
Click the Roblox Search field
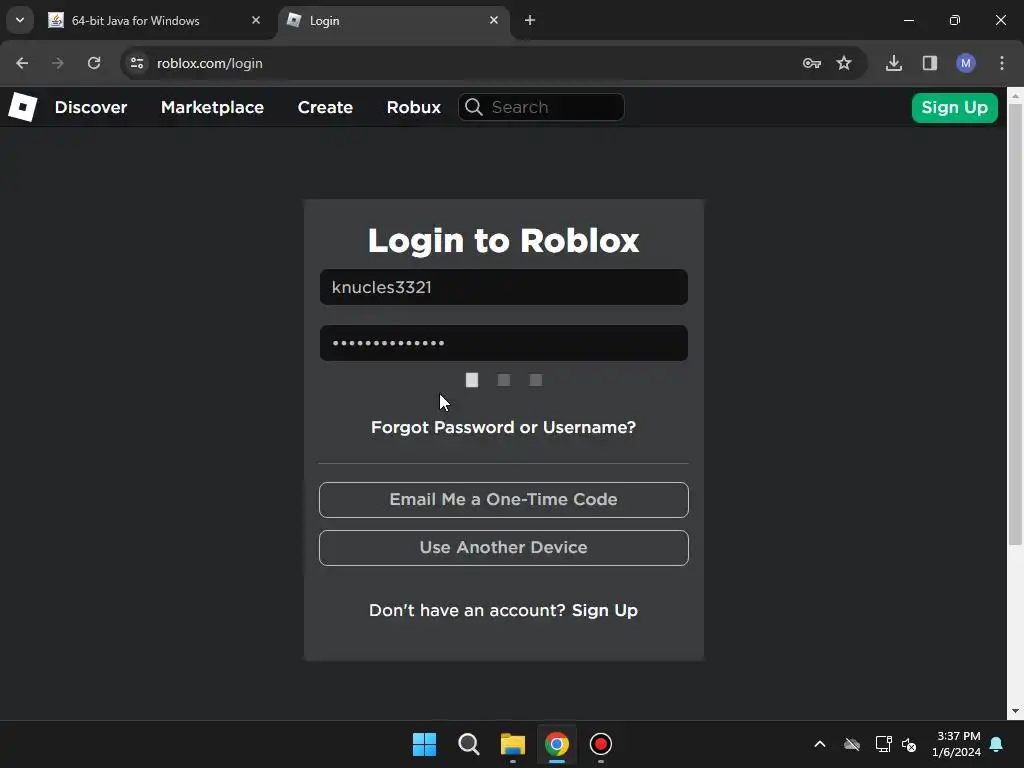[x=541, y=107]
